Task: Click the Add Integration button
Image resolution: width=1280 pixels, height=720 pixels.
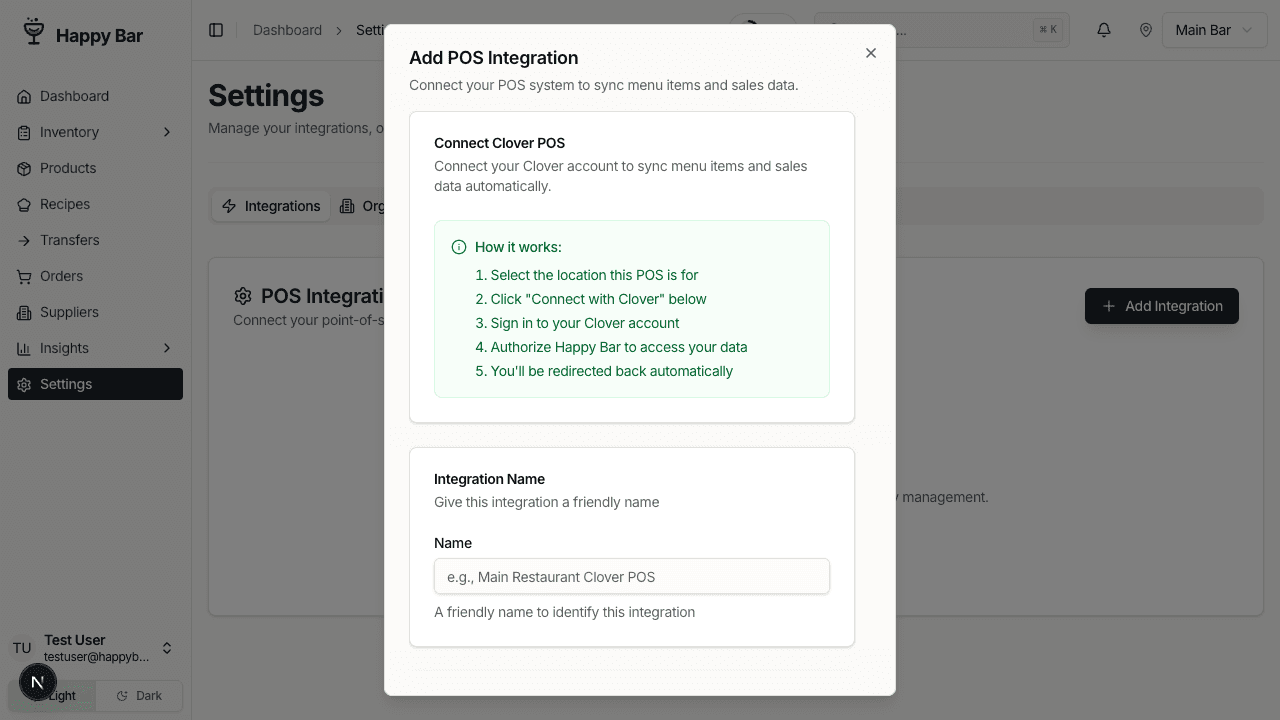Action: [x=1162, y=306]
